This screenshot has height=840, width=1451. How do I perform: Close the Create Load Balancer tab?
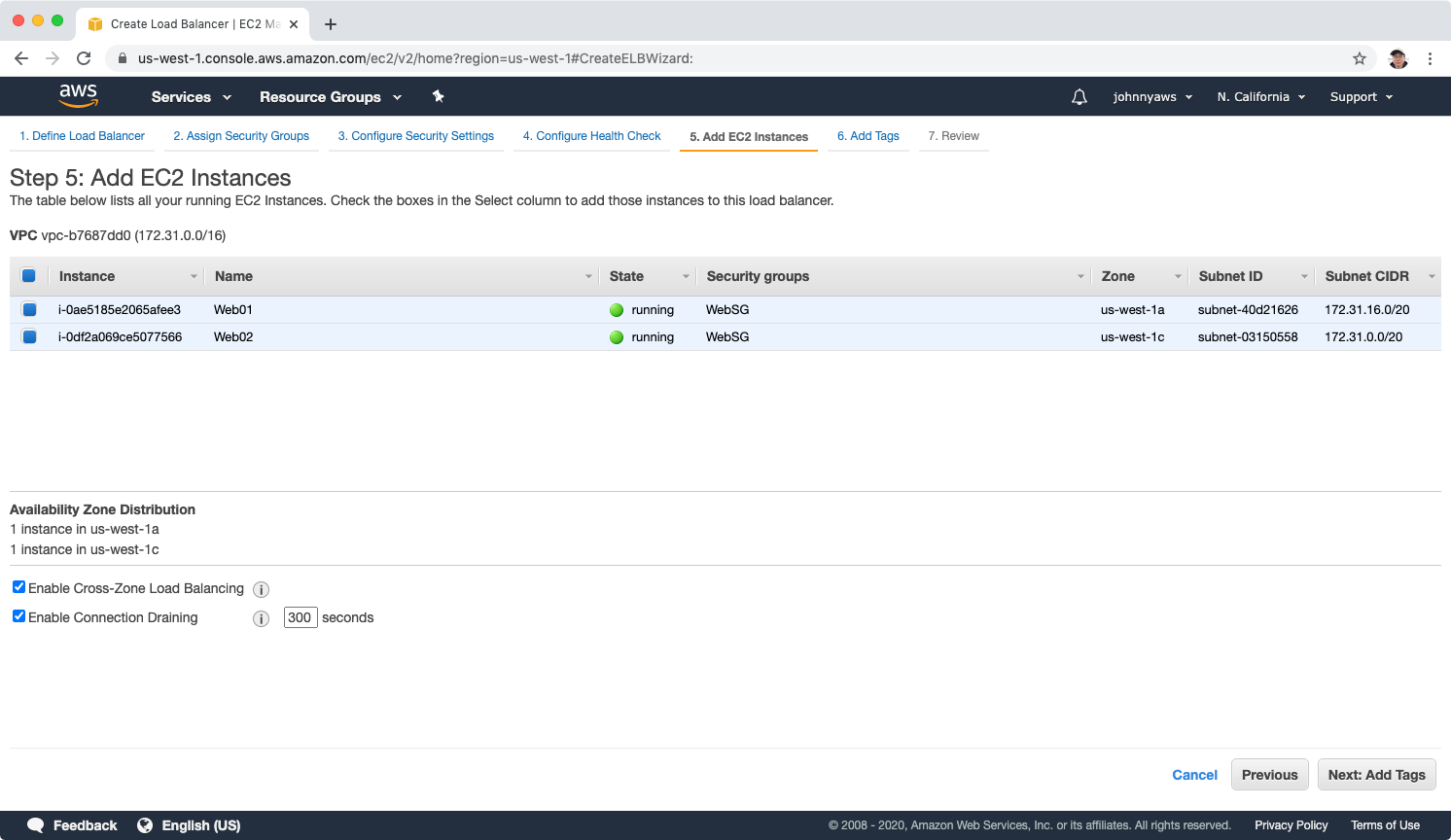tap(294, 24)
